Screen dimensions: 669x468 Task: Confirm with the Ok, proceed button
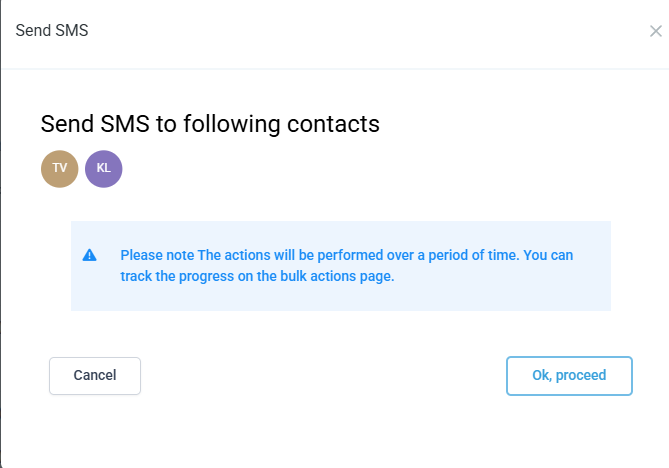[x=569, y=376]
